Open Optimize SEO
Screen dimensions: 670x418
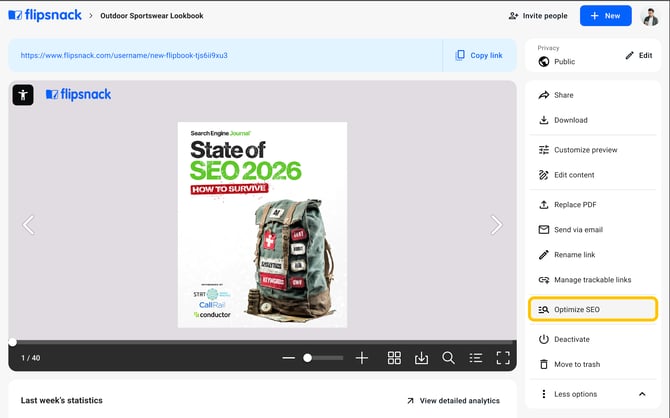[x=593, y=309]
